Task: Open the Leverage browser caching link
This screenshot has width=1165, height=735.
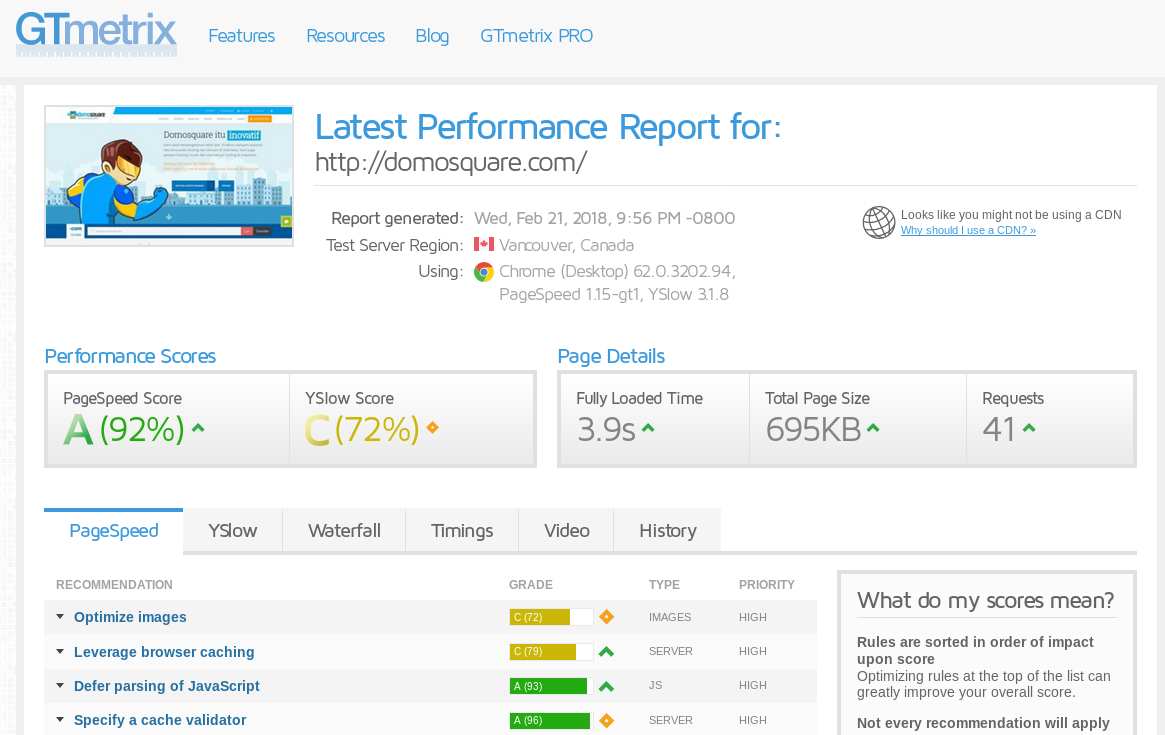Action: [164, 652]
